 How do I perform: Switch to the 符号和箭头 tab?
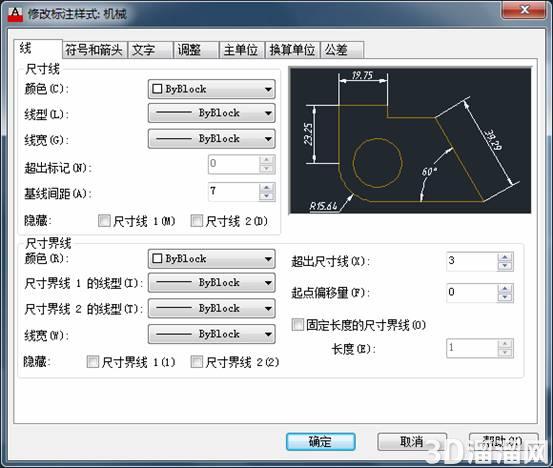tap(95, 50)
